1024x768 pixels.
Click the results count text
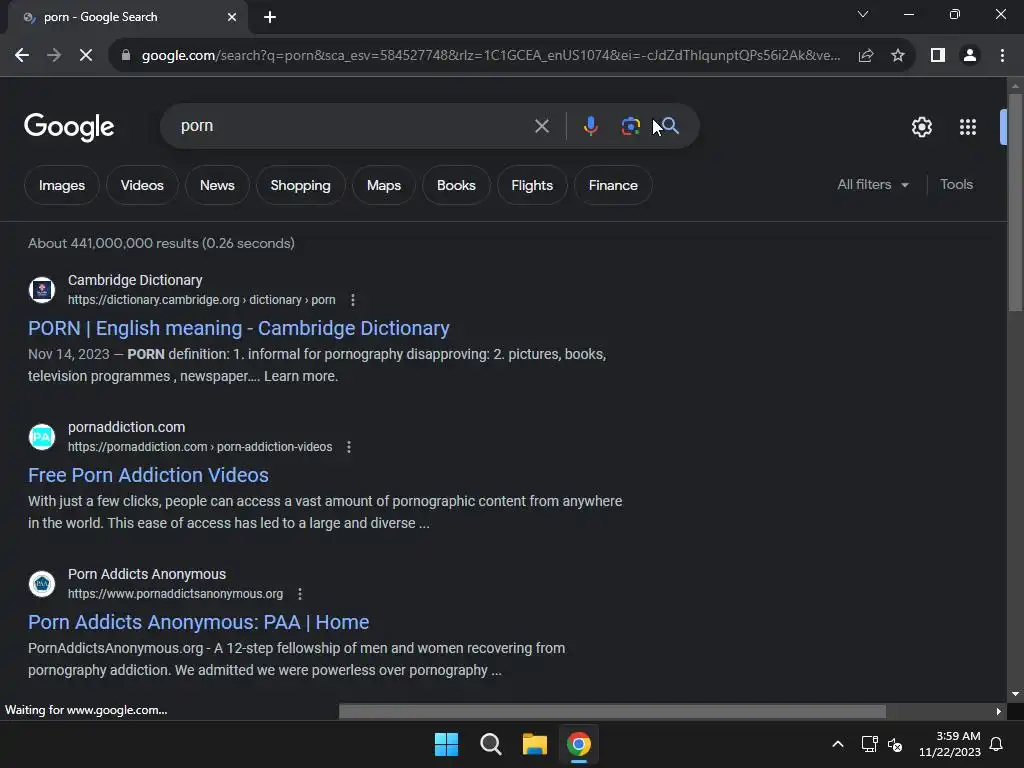[161, 243]
